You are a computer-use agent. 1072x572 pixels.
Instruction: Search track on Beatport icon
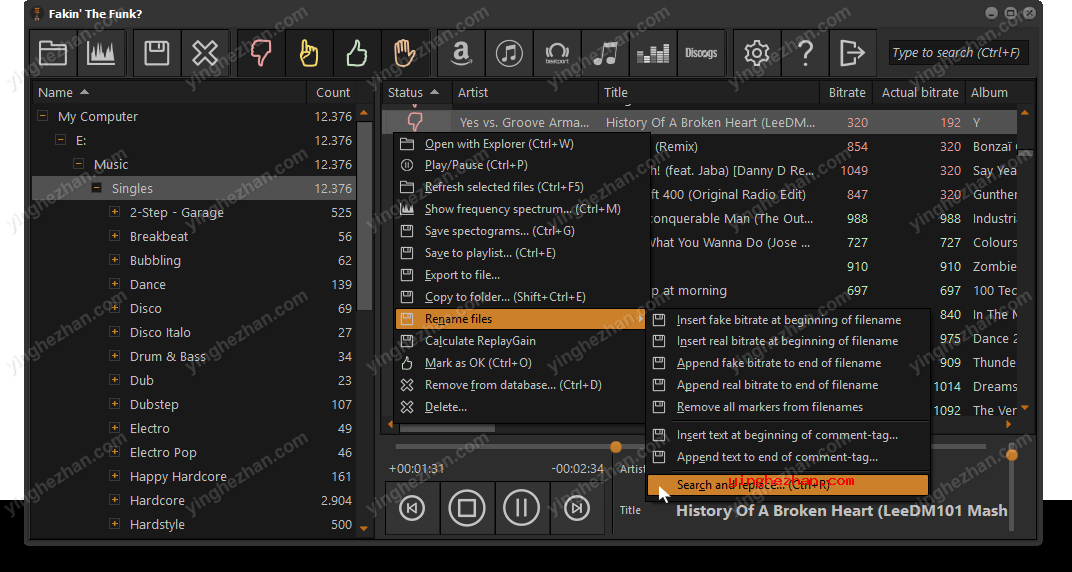(x=557, y=53)
